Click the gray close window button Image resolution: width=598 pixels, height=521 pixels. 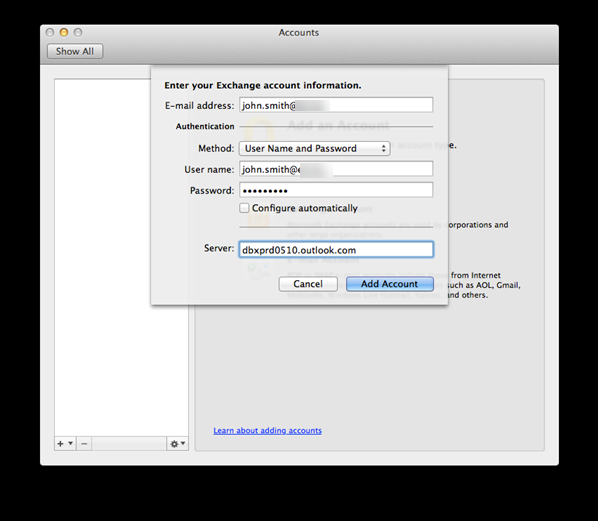click(x=50, y=32)
